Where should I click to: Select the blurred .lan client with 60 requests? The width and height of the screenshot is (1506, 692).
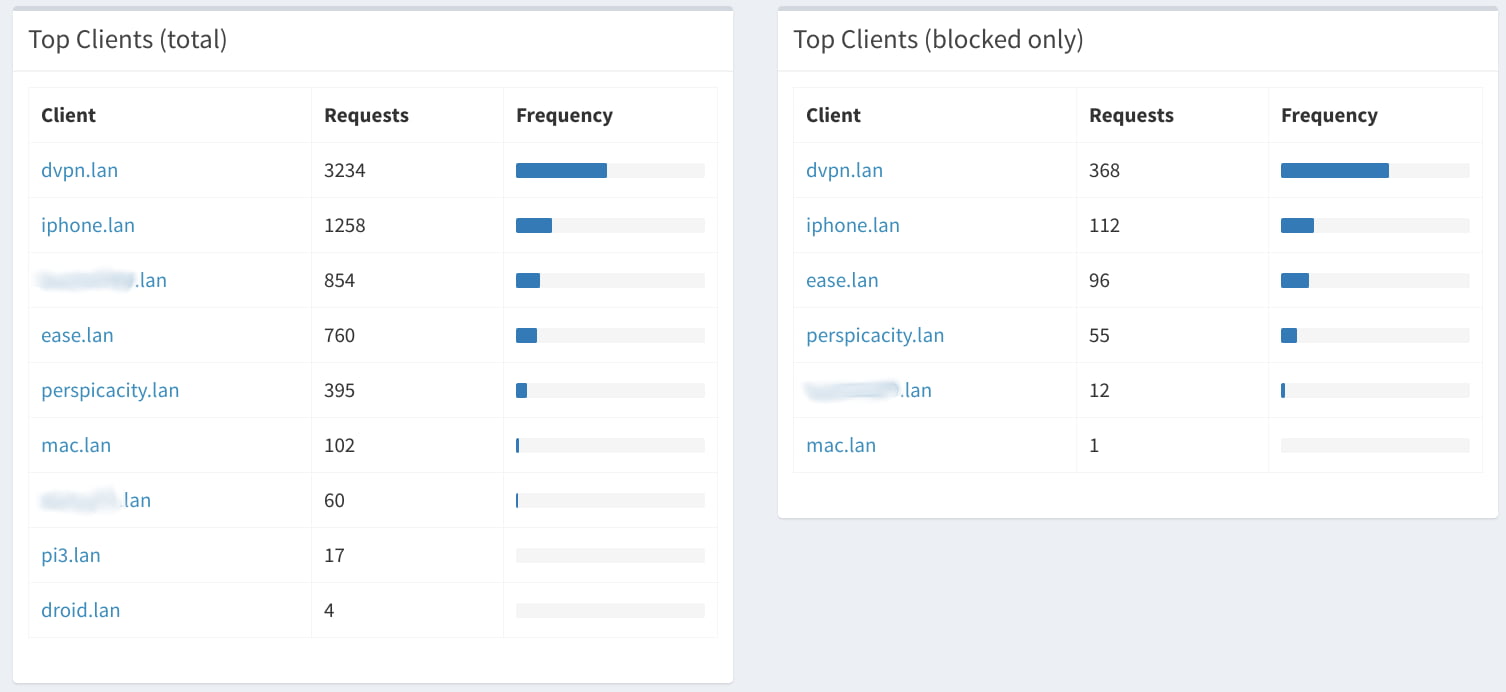coord(96,500)
